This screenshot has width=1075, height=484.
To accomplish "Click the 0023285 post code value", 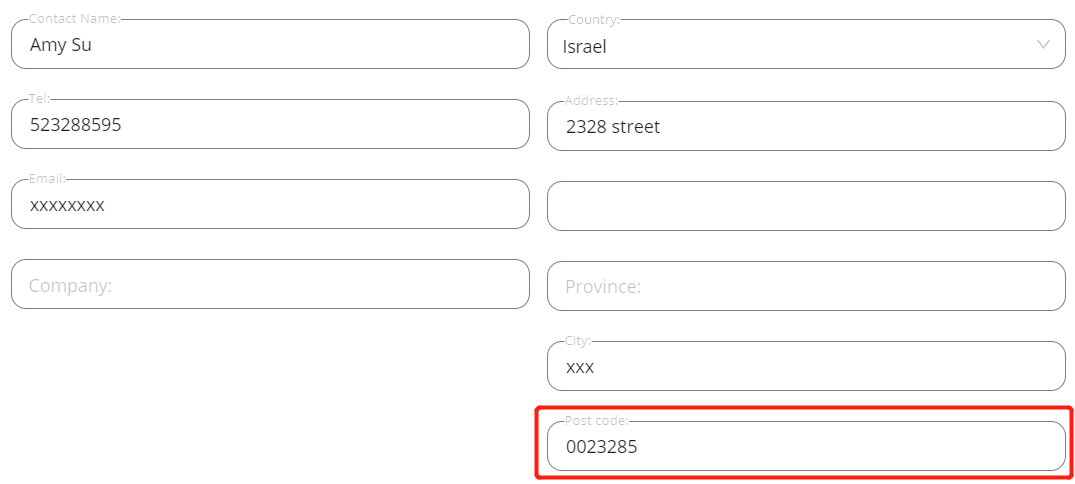I will [x=601, y=447].
